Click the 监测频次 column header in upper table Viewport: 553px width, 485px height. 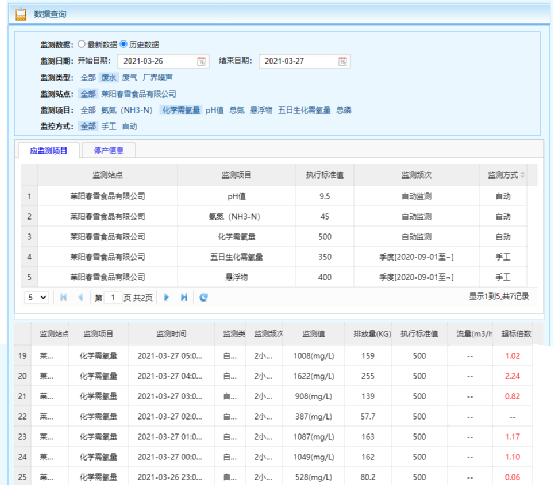417,175
